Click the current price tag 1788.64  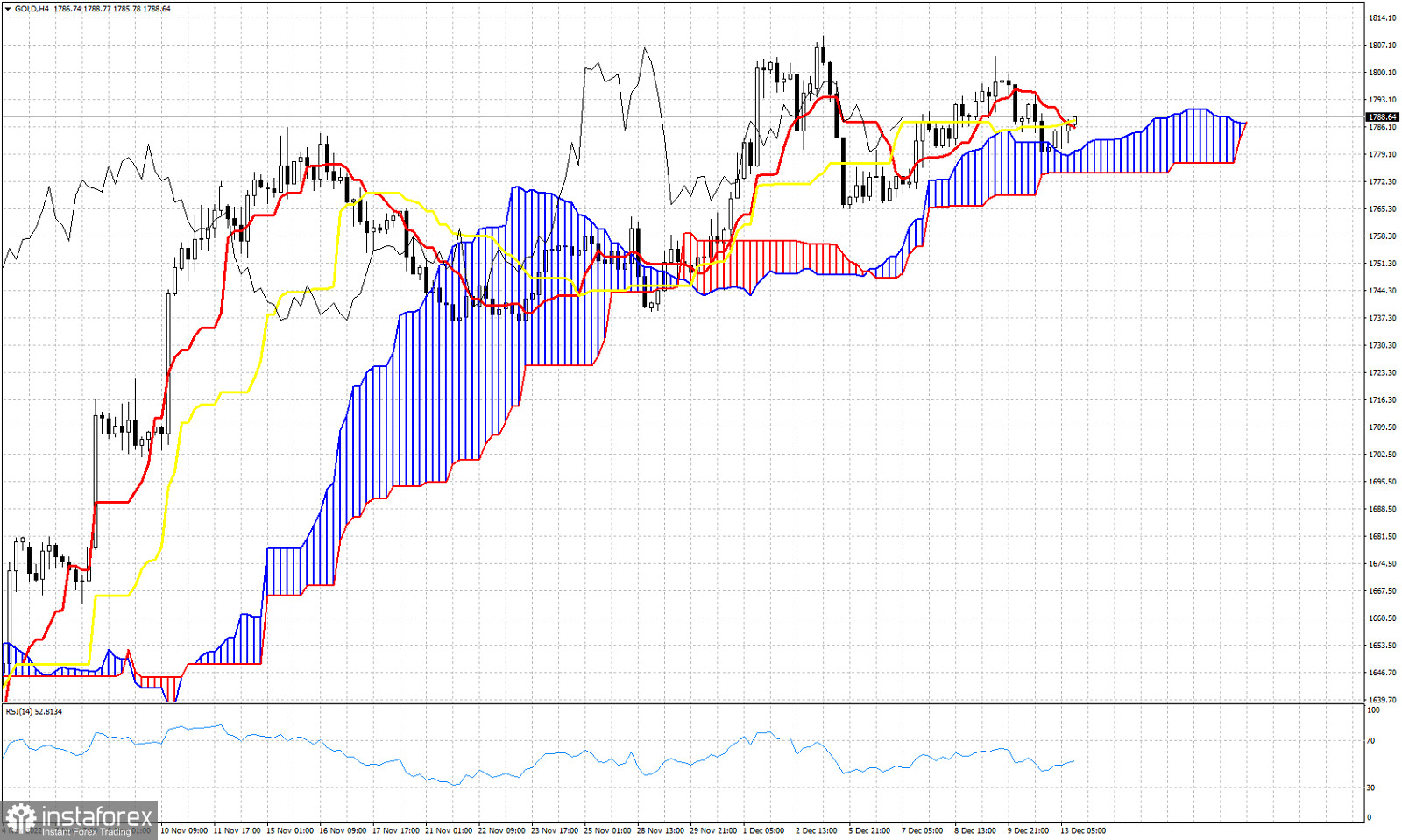tap(1383, 116)
